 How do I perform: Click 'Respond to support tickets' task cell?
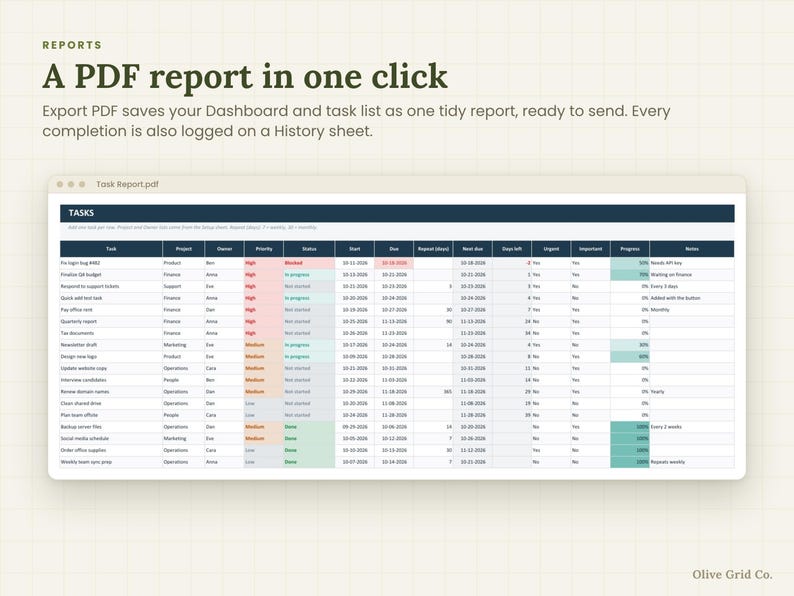point(111,287)
